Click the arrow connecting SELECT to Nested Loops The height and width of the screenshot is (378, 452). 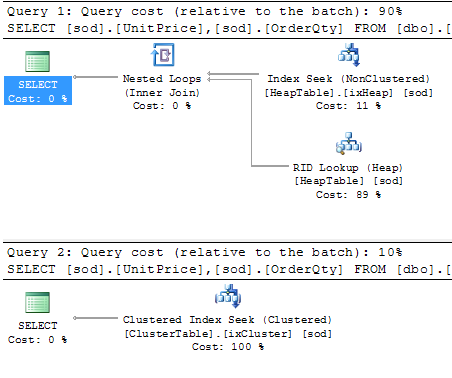tap(96, 77)
